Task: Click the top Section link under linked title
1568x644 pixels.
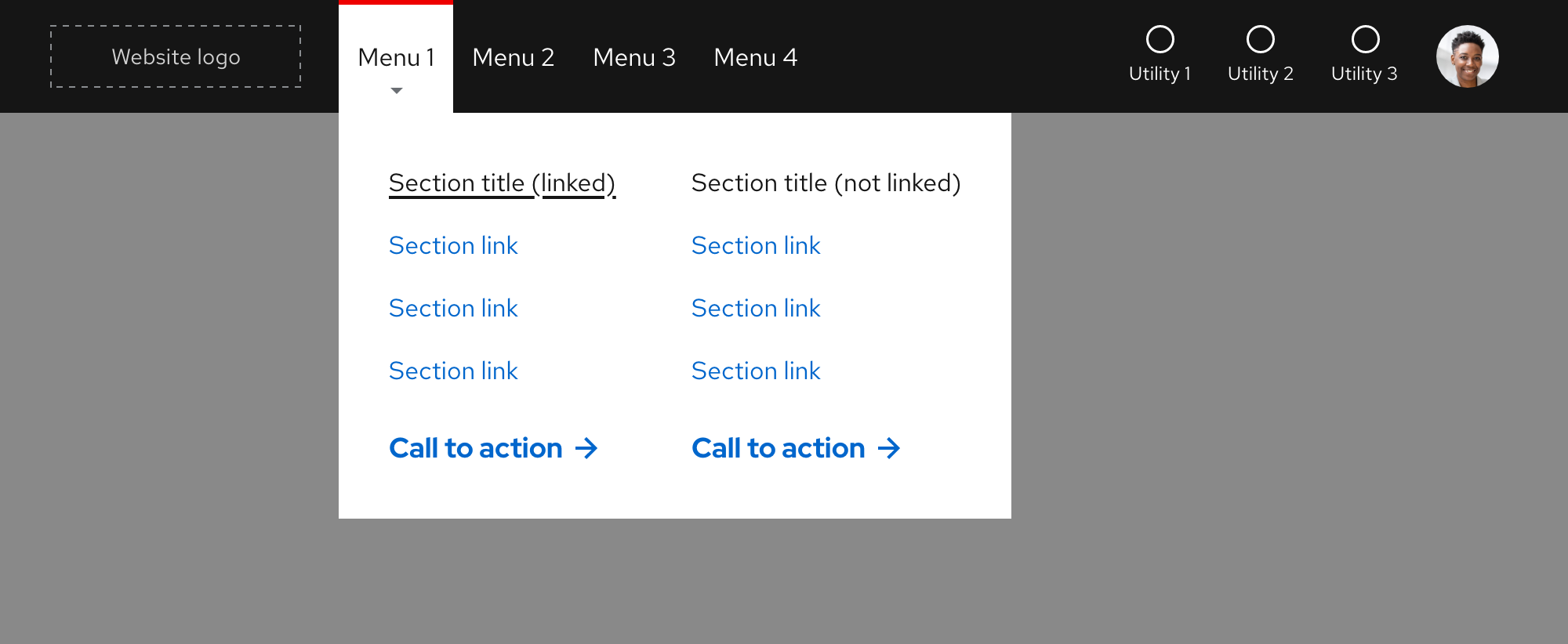Action: coord(453,245)
